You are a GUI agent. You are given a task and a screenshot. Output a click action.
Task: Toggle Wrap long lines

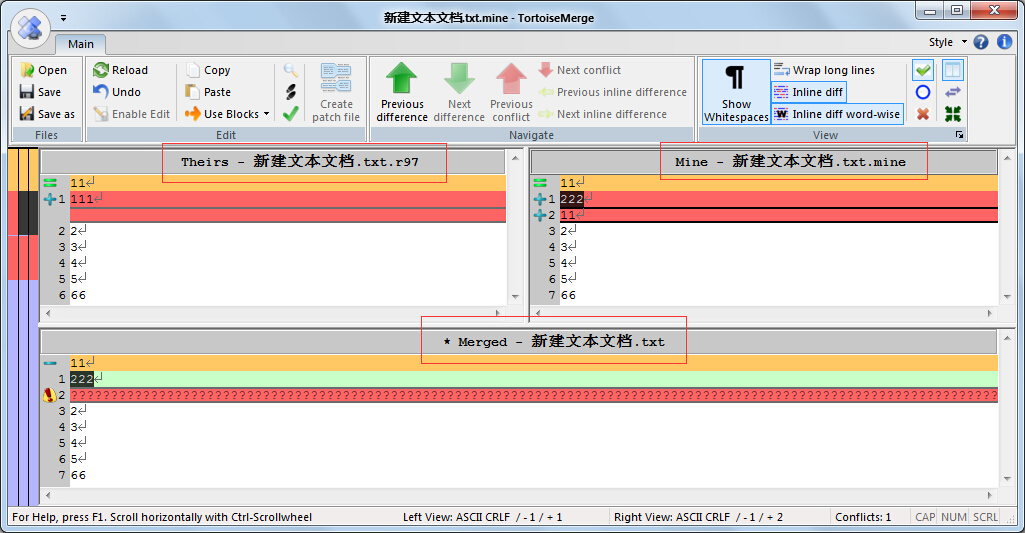coord(824,70)
